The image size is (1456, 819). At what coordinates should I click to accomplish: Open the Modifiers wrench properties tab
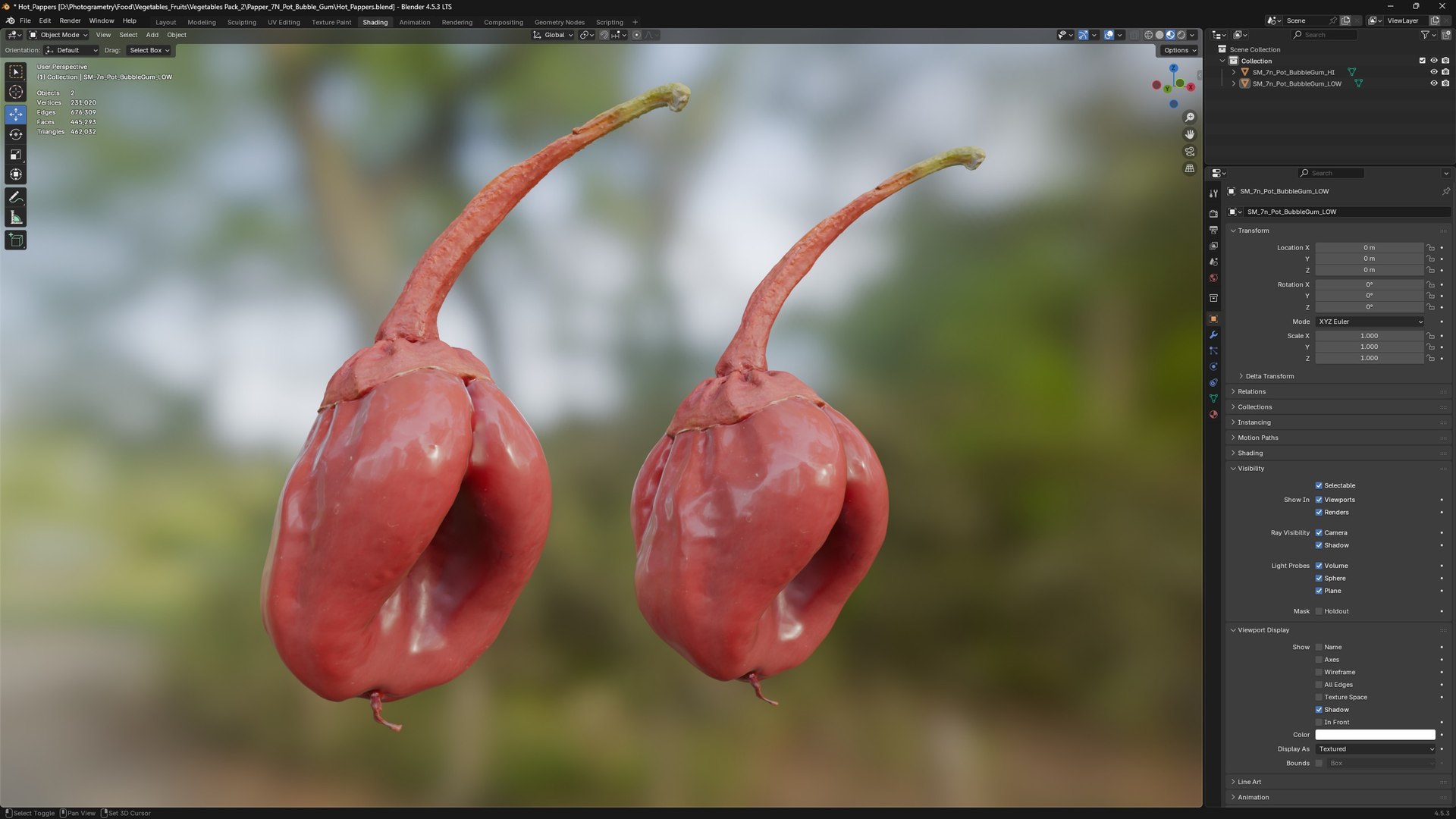[x=1213, y=335]
